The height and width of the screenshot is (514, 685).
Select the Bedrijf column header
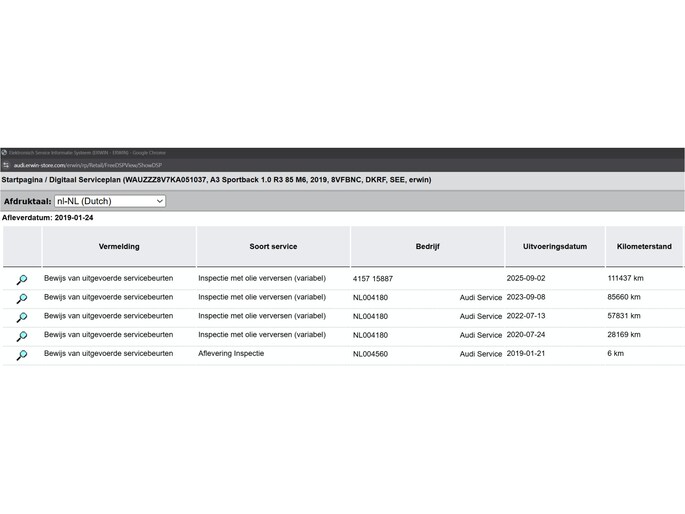point(427,246)
